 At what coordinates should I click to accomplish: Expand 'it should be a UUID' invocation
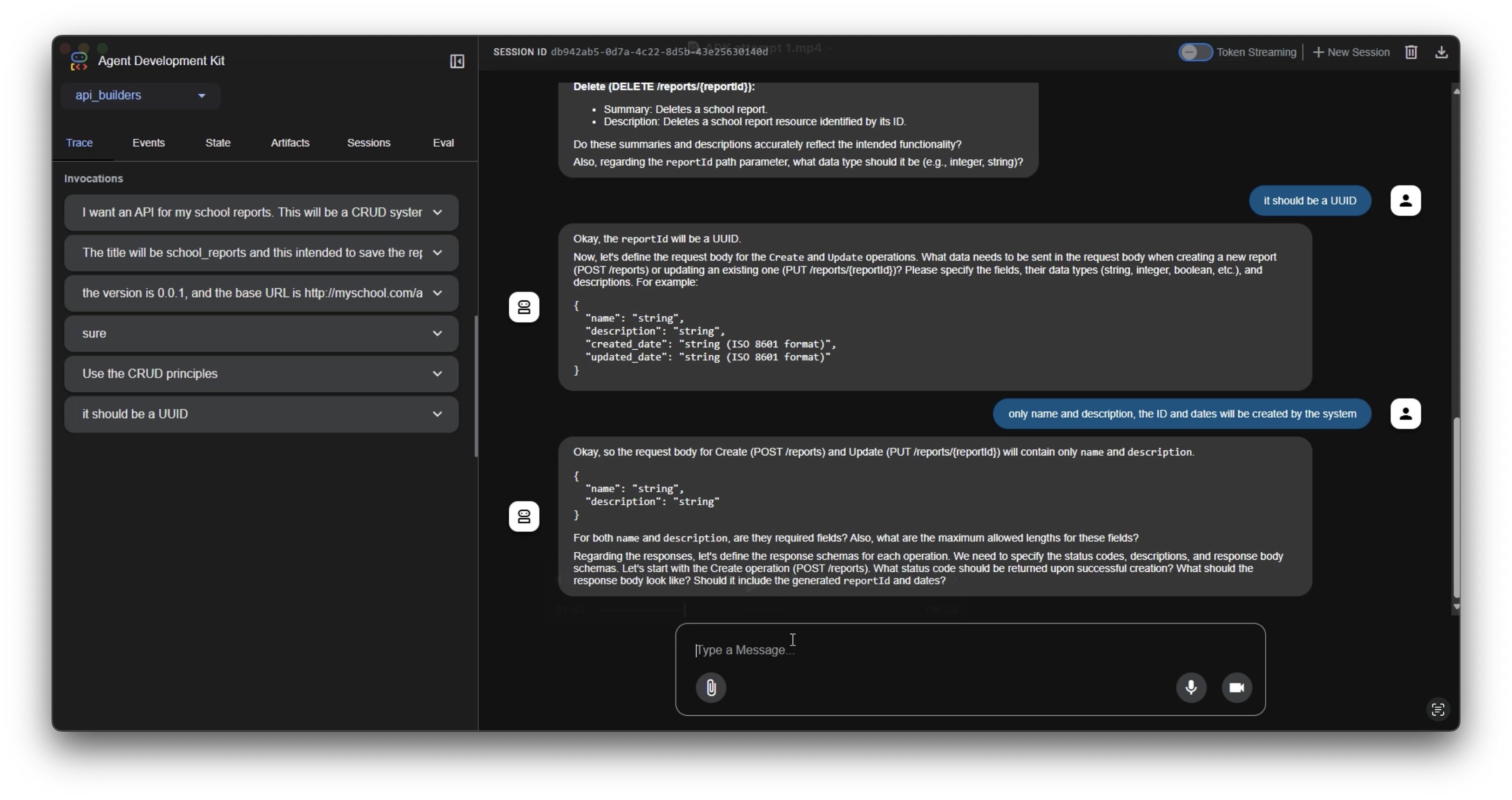click(x=437, y=414)
